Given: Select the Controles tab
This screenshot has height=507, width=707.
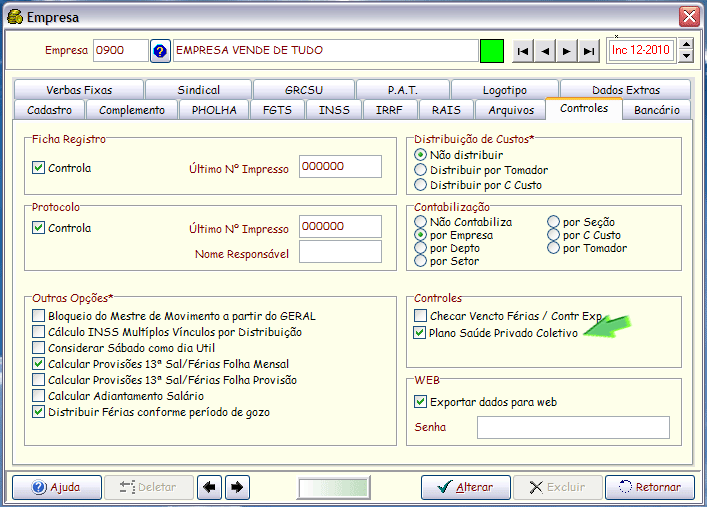Looking at the screenshot, I should [x=584, y=108].
